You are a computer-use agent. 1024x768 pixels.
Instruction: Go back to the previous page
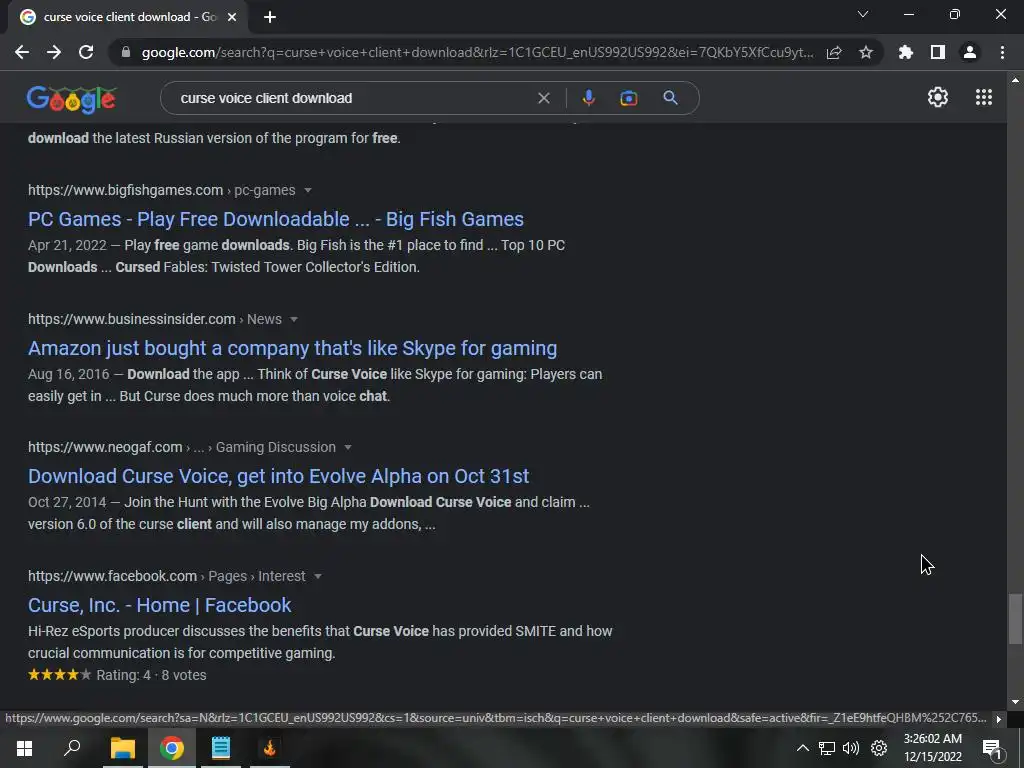[x=22, y=52]
